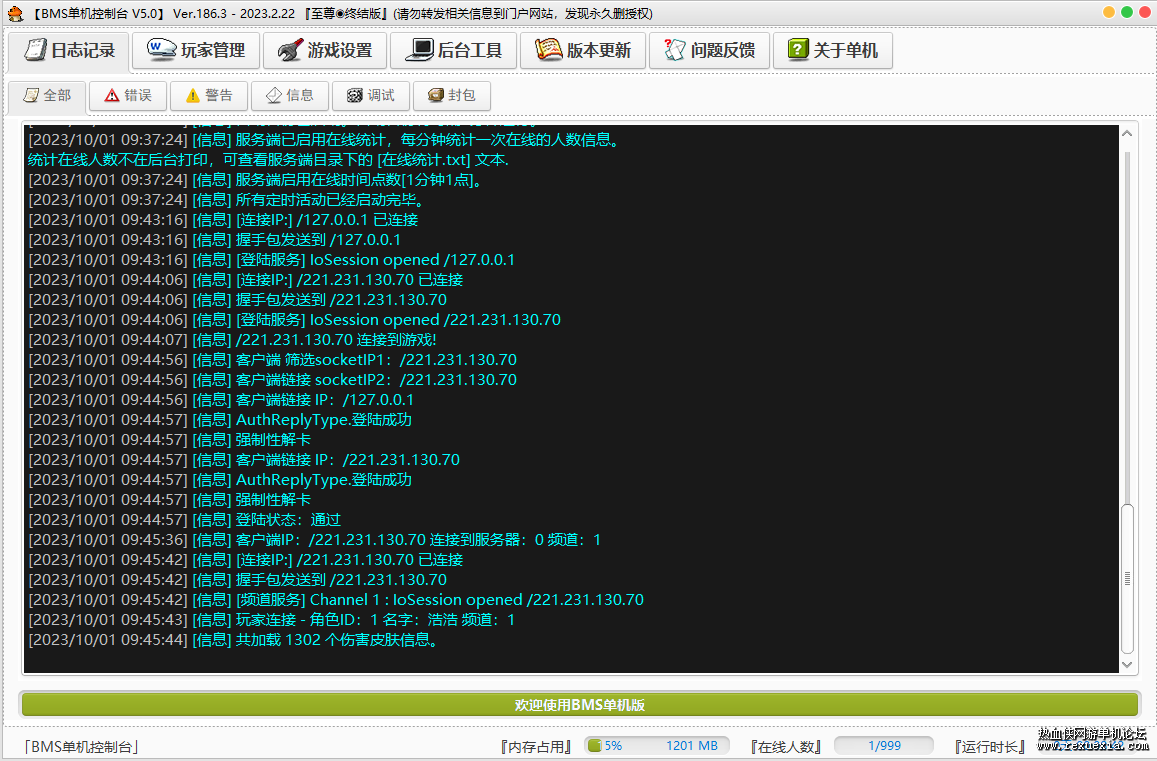Image resolution: width=1157 pixels, height=761 pixels.
Task: Click the 『运行时长』 label
Action: tap(990, 746)
